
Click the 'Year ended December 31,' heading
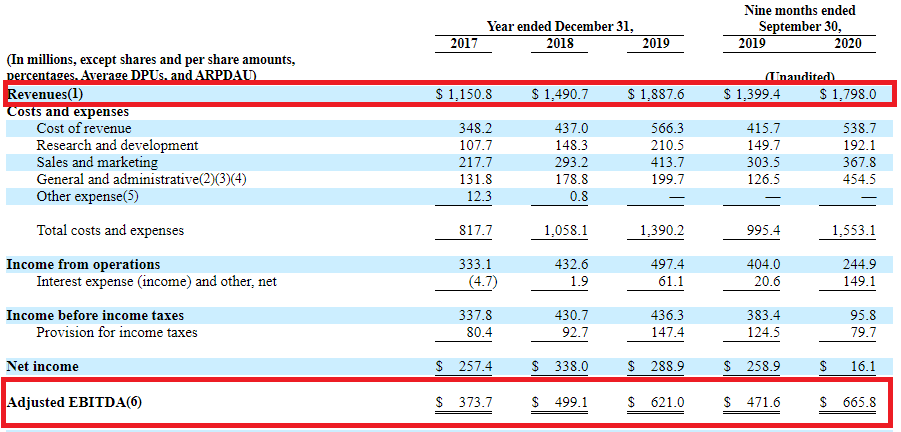560,26
